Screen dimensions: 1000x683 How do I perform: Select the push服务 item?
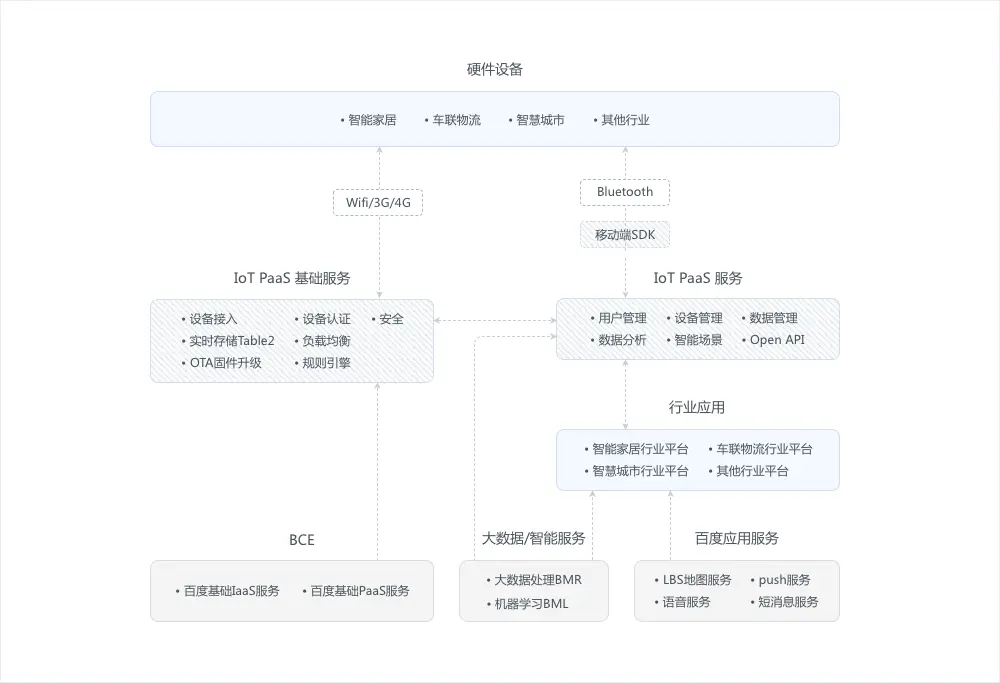click(x=784, y=580)
